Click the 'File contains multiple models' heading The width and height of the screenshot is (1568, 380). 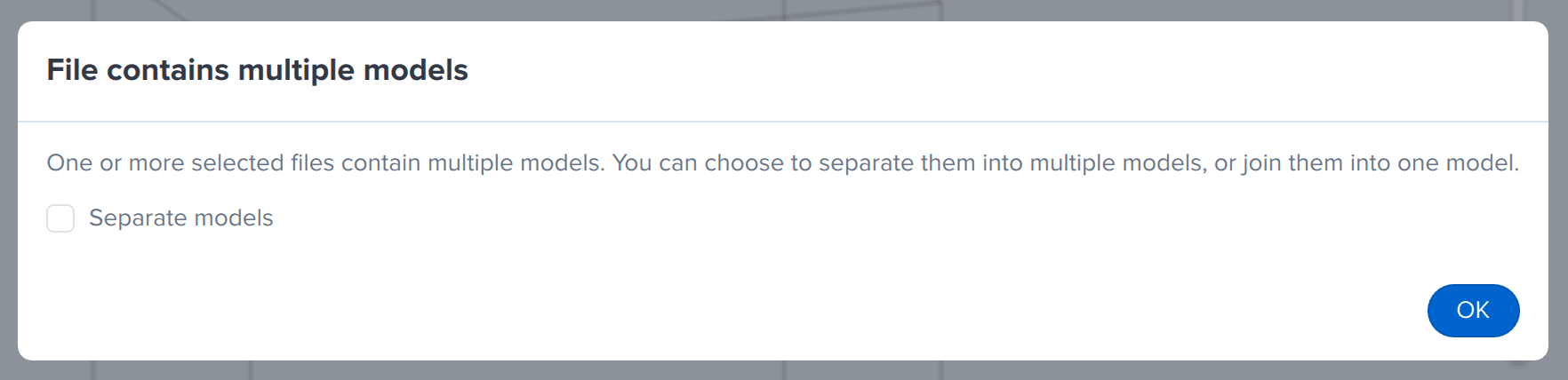257,70
